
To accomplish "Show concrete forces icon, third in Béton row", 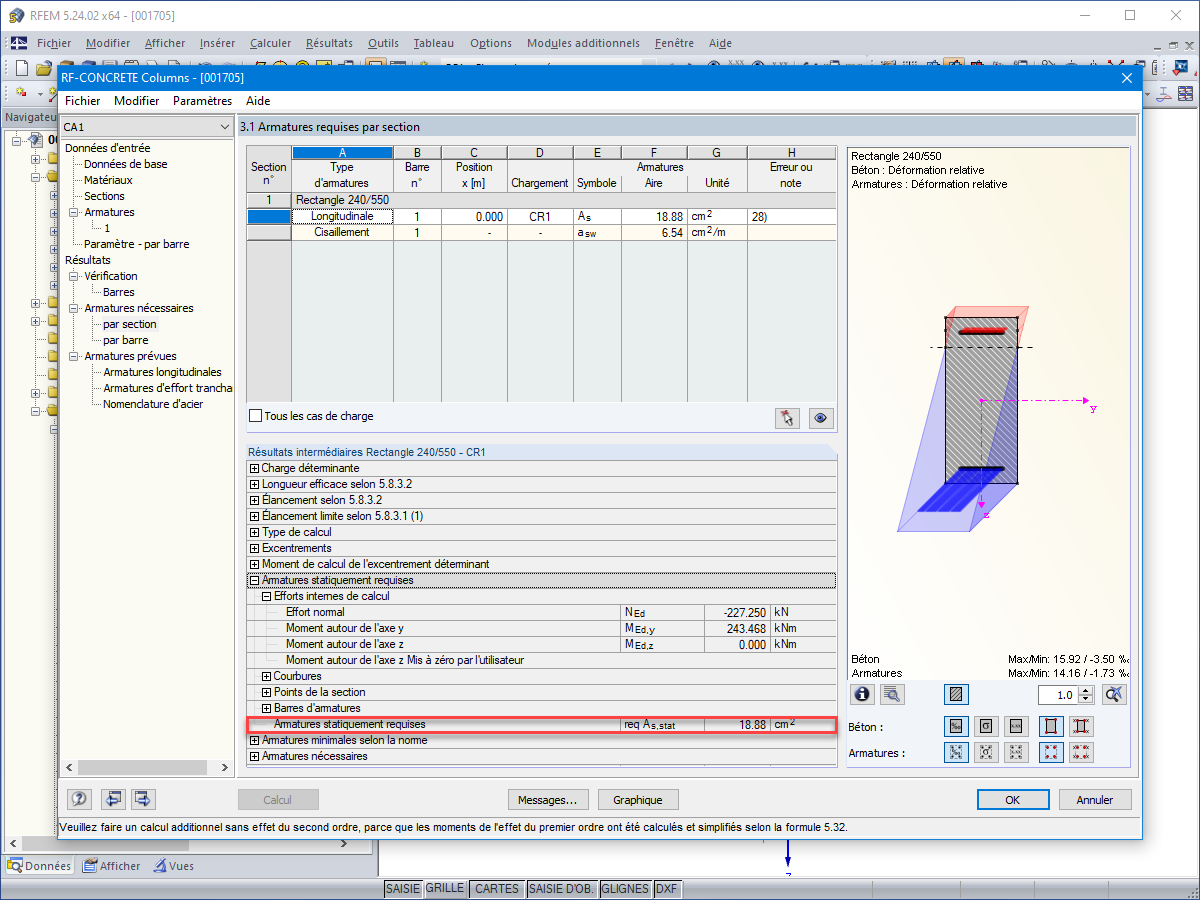I will pyautogui.click(x=1017, y=727).
